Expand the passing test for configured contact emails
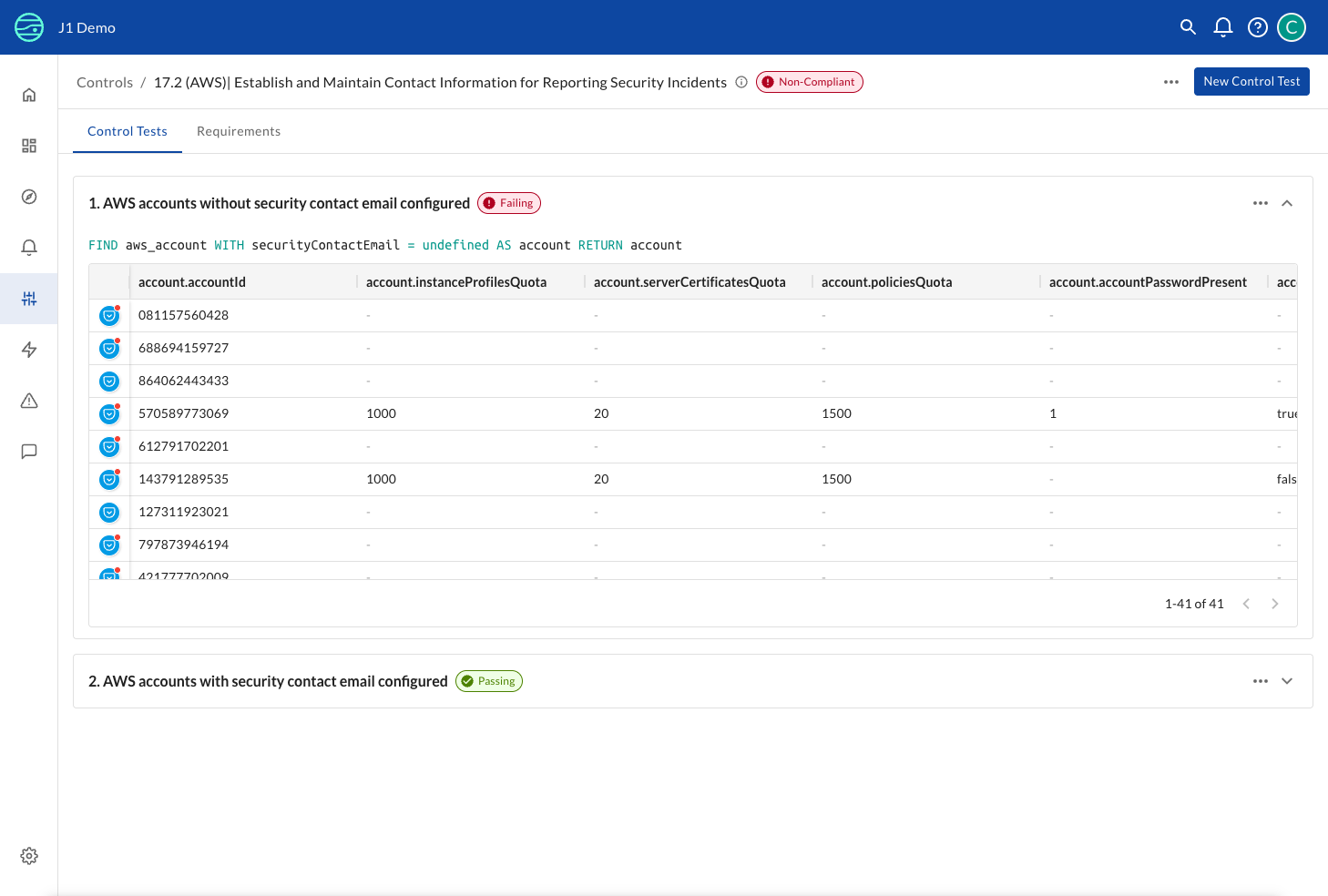The image size is (1328, 896). 1287,680
